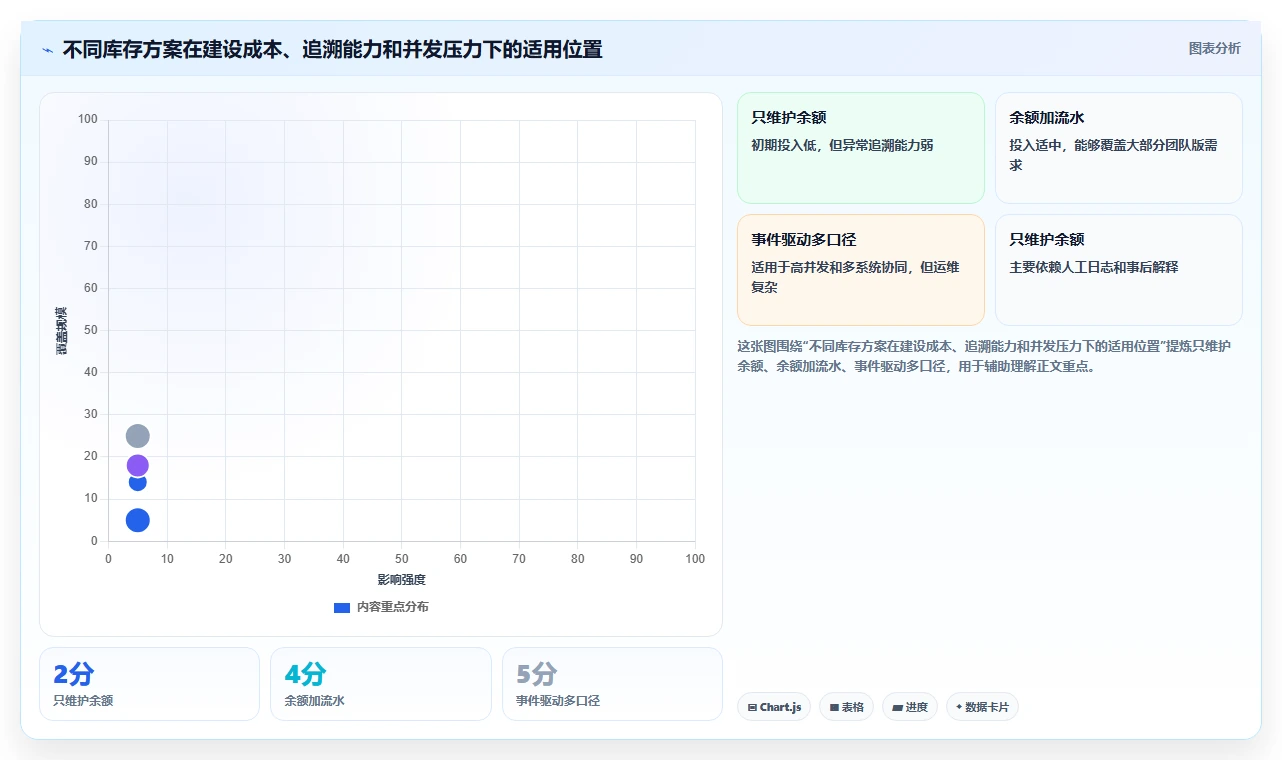This screenshot has width=1282, height=760.
Task: Click the small blue bubble under the purple one
Action: [138, 483]
